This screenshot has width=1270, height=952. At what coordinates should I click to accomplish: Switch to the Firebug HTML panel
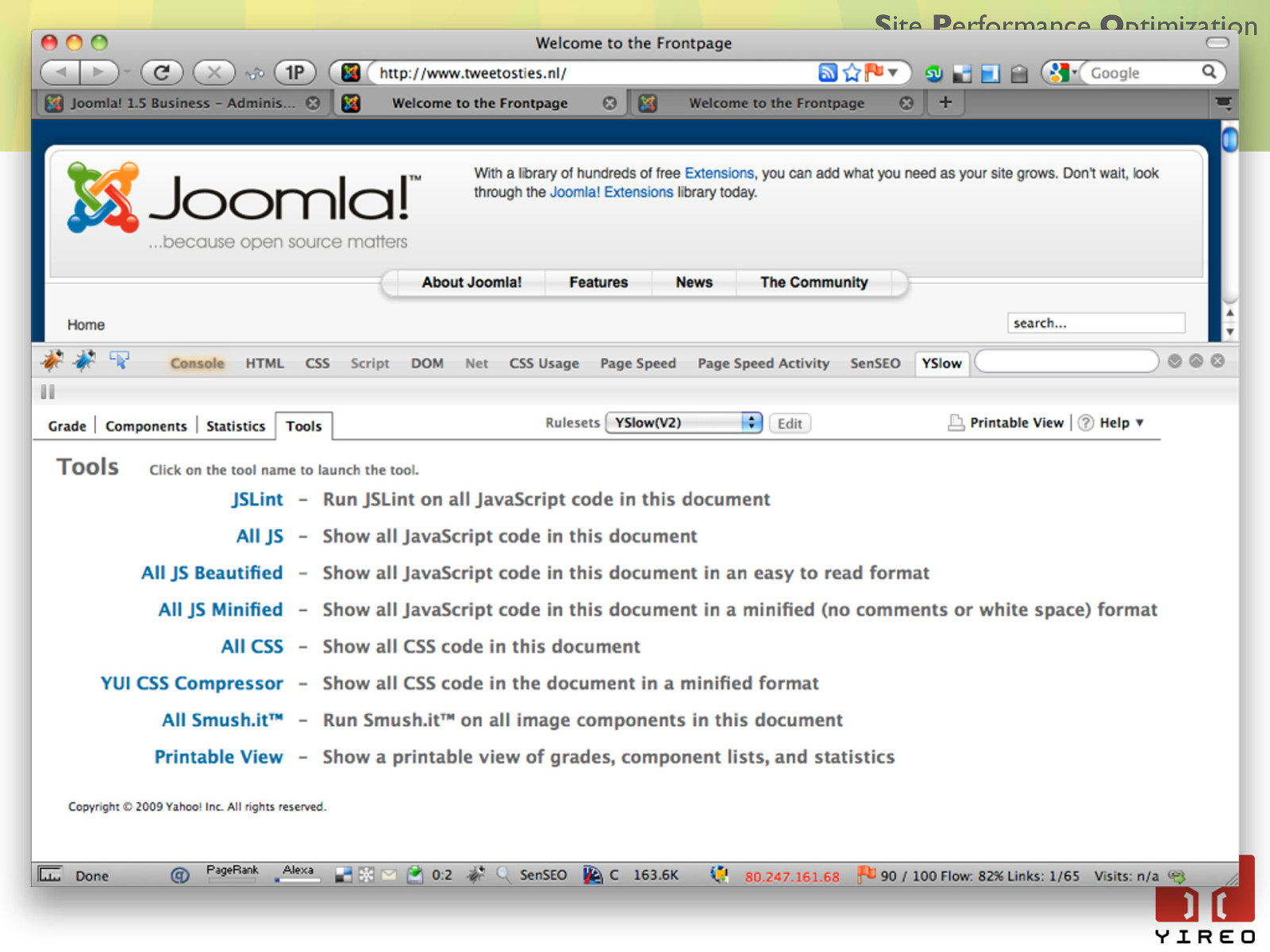click(x=264, y=363)
